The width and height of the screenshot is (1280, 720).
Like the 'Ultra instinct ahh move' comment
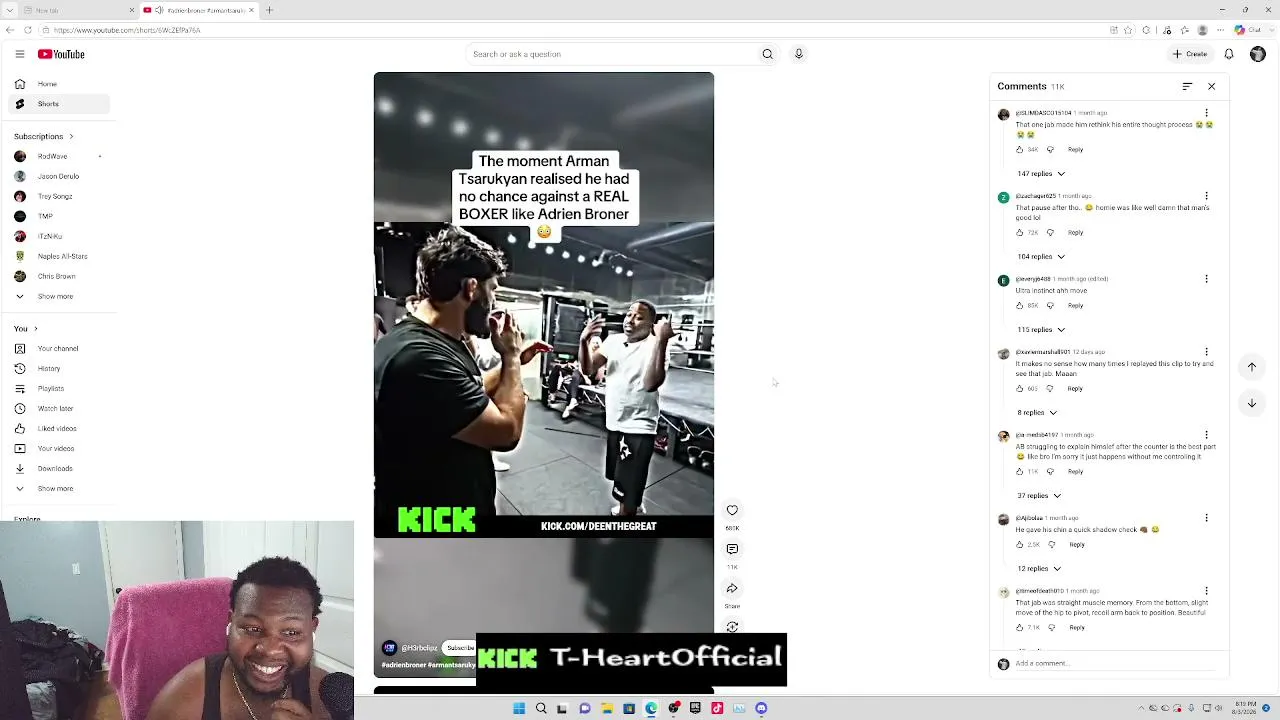click(x=1020, y=306)
